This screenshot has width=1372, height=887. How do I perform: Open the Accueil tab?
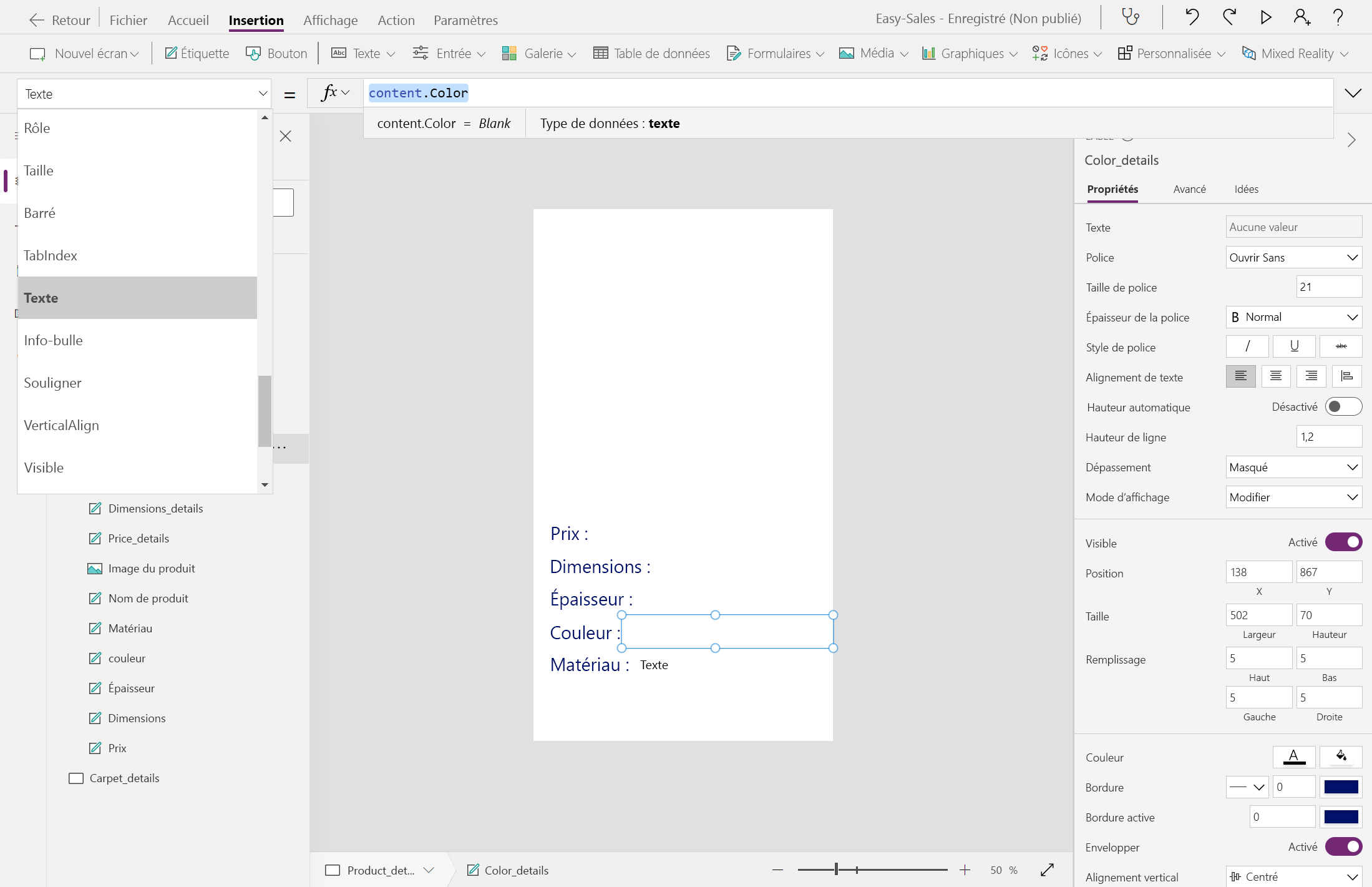pyautogui.click(x=188, y=20)
